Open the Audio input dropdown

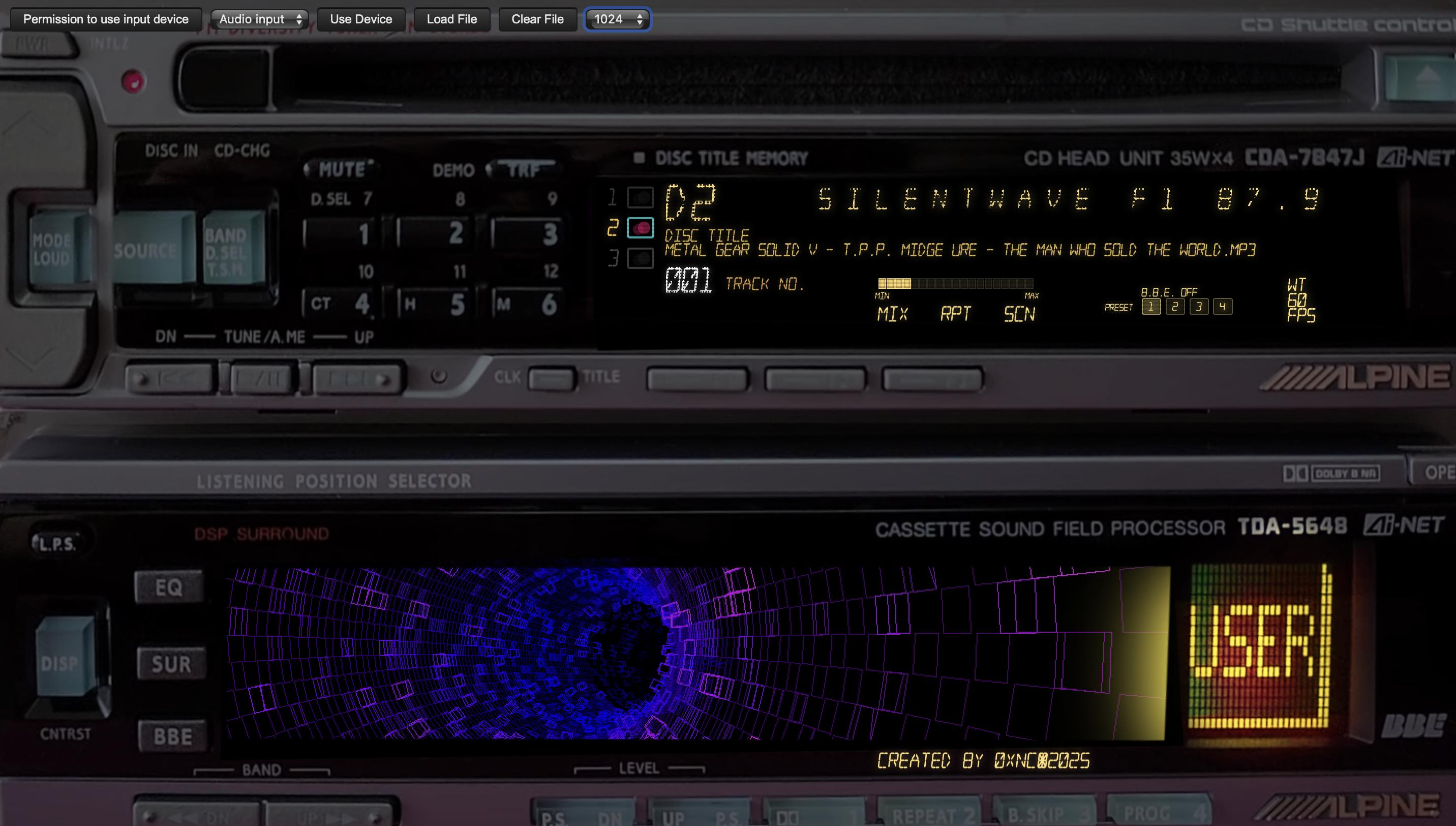[260, 19]
